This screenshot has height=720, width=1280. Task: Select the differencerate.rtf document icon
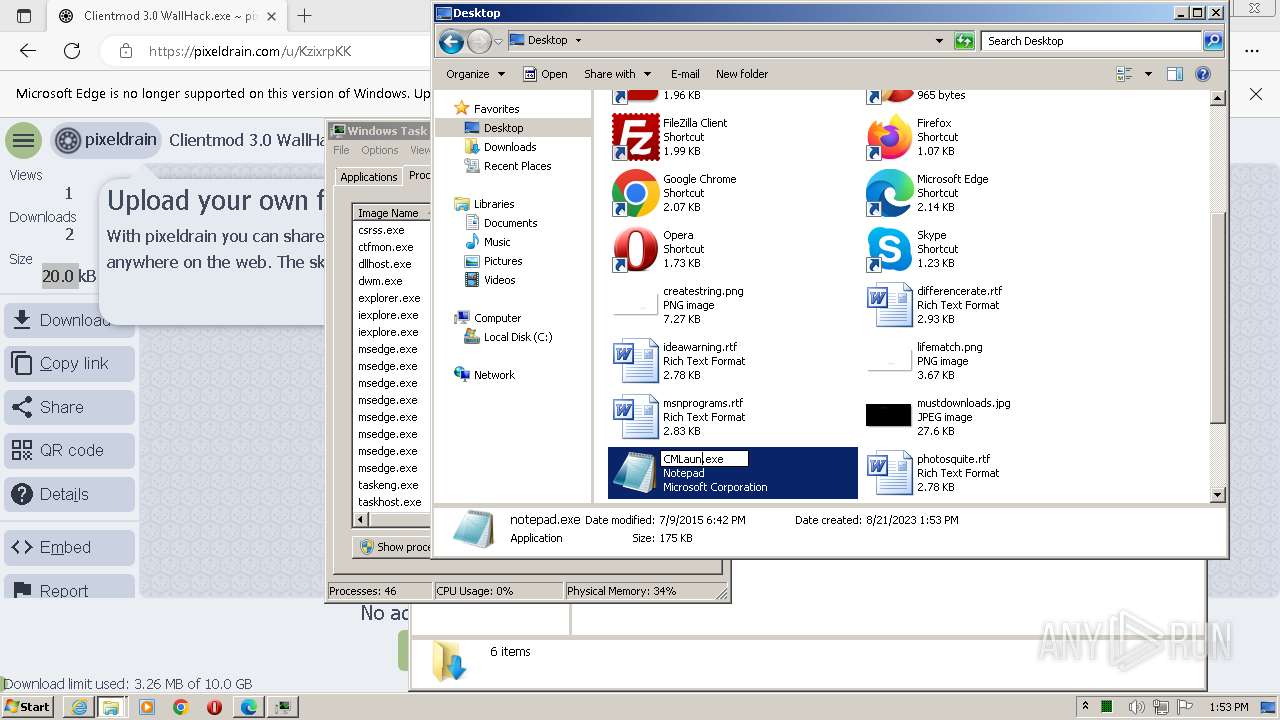[889, 305]
